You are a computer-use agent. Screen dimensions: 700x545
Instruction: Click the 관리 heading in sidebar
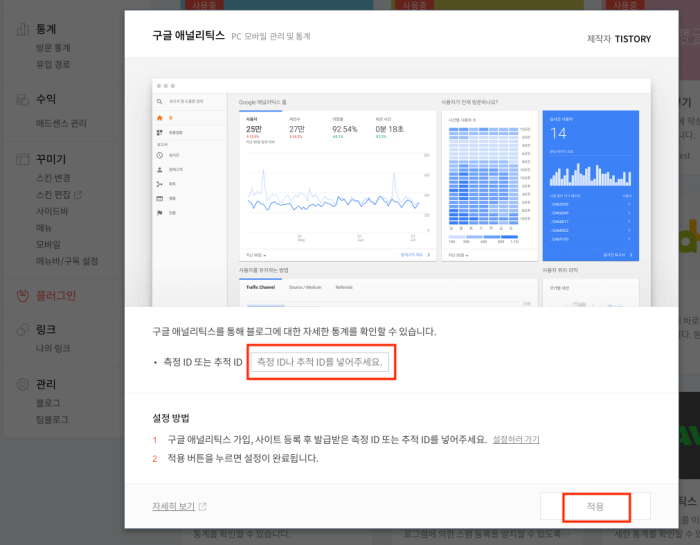(46, 384)
